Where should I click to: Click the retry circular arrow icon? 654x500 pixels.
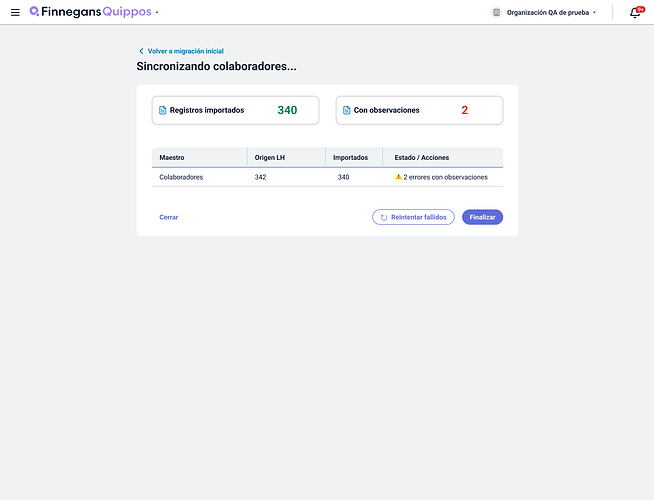point(384,217)
